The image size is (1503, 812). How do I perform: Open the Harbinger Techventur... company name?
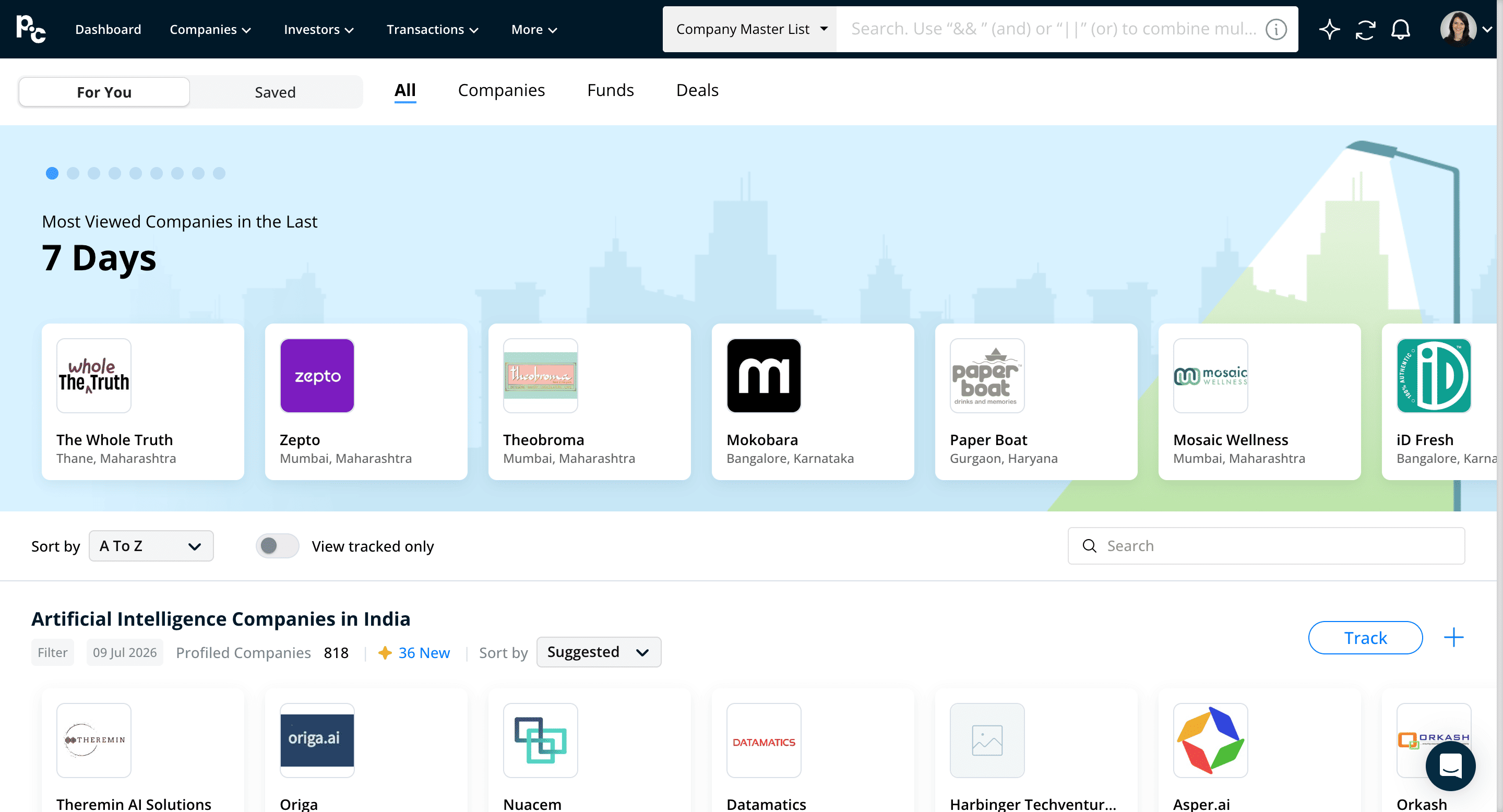click(x=1033, y=804)
